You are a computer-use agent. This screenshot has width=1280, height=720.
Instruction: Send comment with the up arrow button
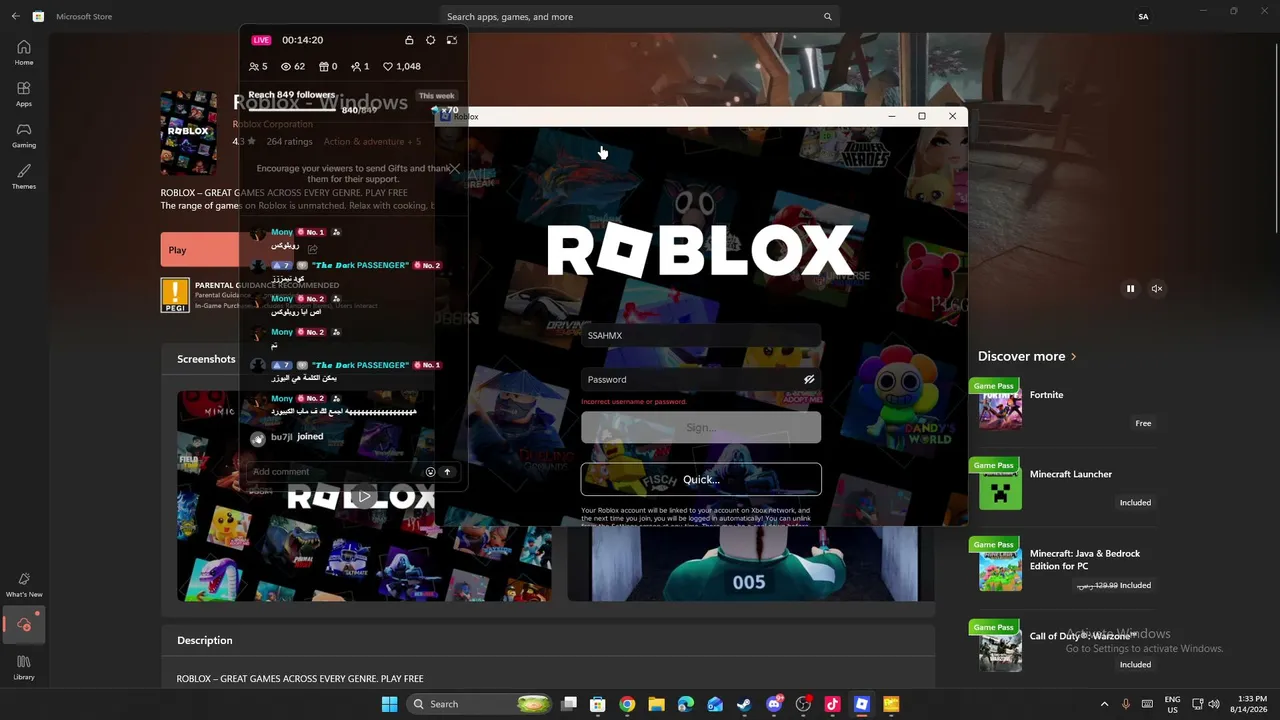447,472
